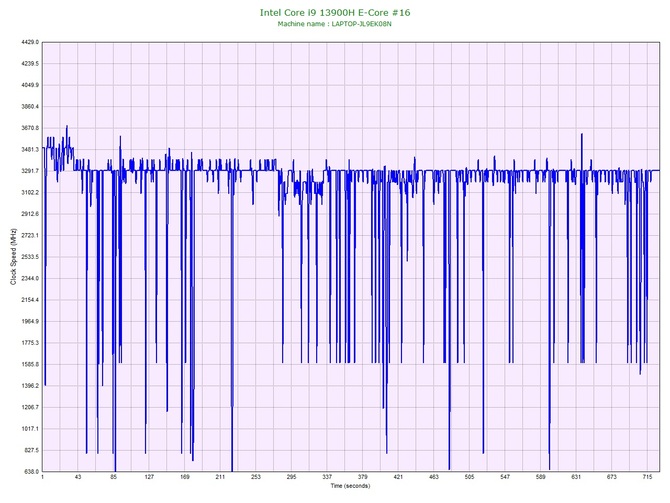Click the 253 seconds x-axis tick label
The height and width of the screenshot is (503, 670).
pyautogui.click(x=256, y=477)
